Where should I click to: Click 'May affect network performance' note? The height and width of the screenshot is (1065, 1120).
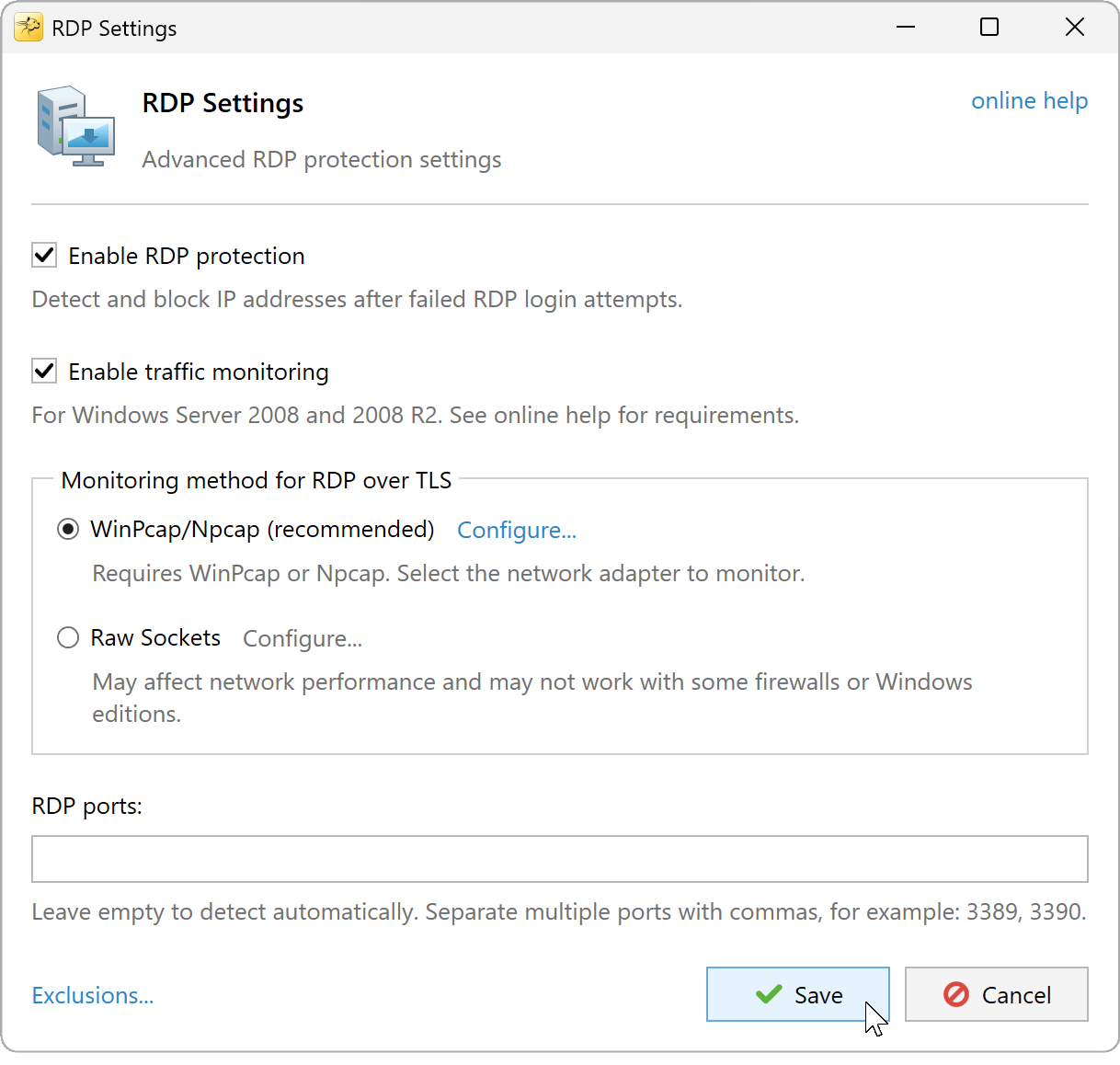(532, 698)
